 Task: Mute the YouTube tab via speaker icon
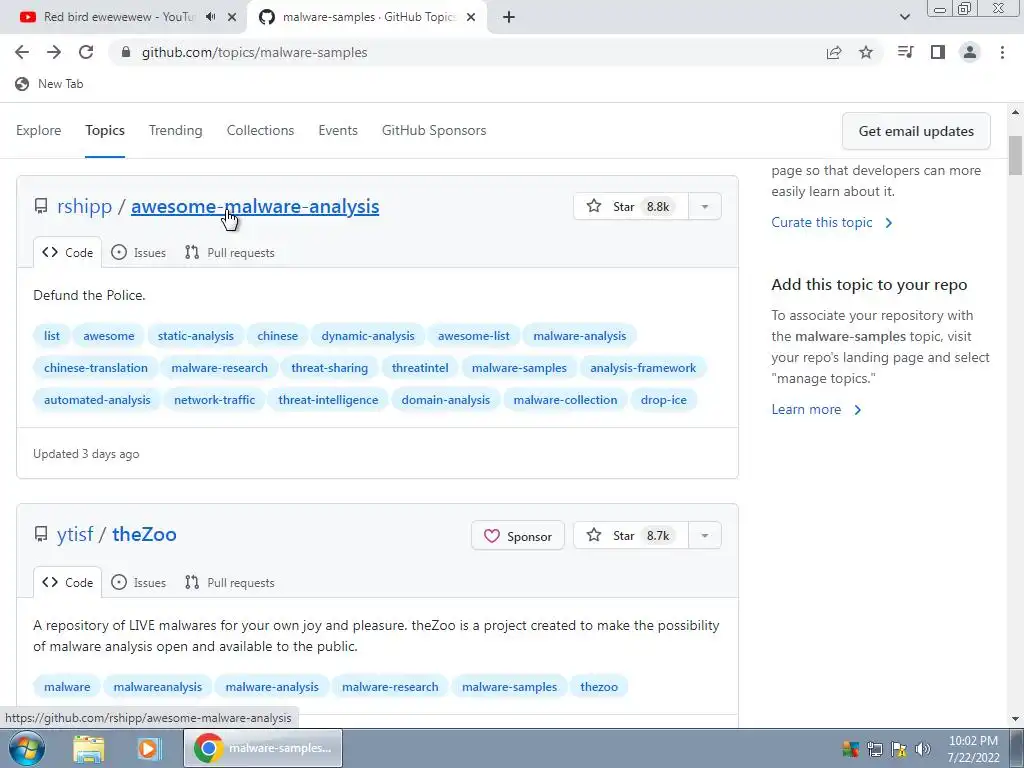210,17
